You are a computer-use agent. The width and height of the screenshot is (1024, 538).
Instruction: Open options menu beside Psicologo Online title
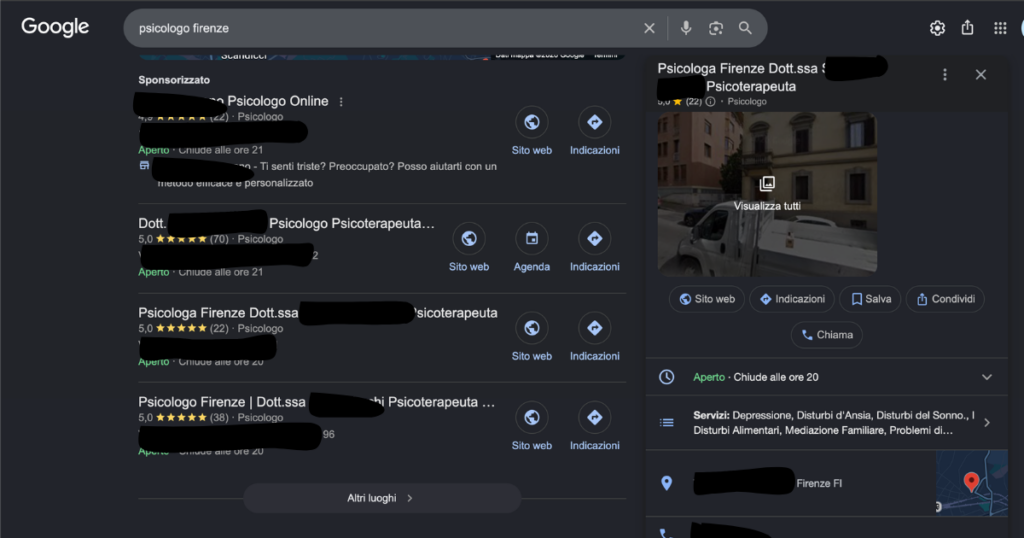tap(341, 102)
